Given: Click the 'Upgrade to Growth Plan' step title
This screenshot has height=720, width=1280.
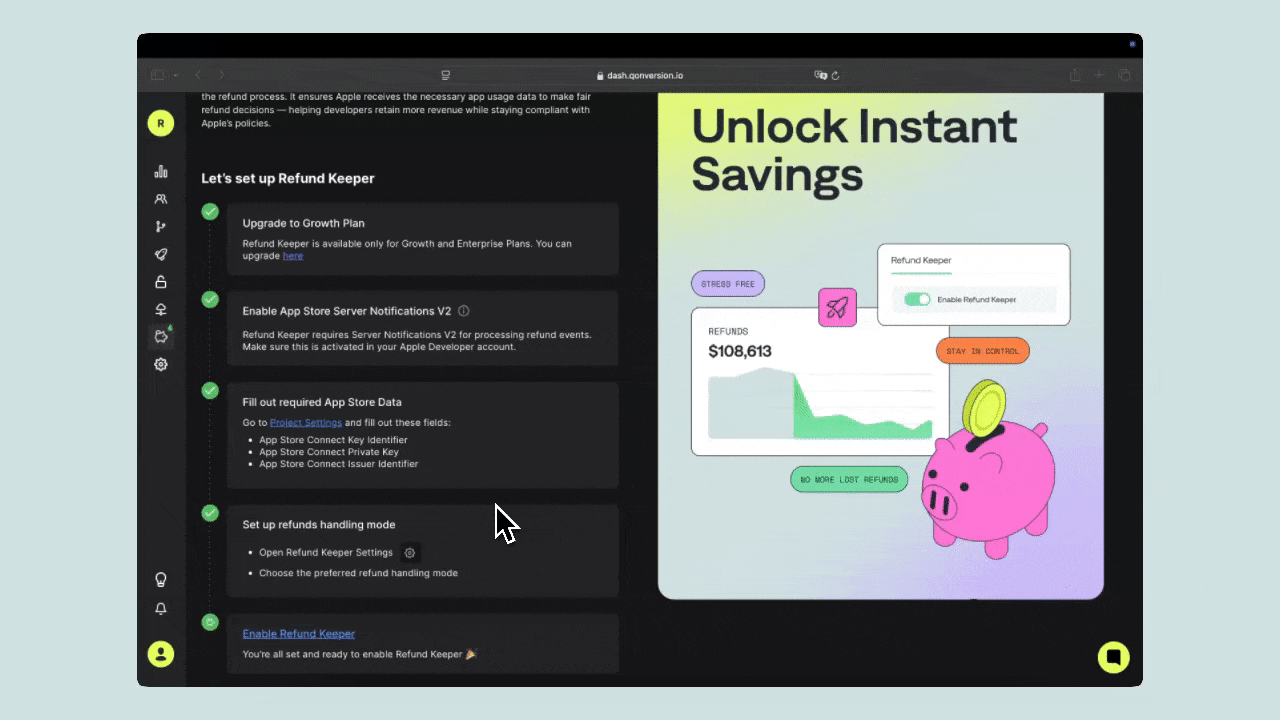Looking at the screenshot, I should [303, 223].
